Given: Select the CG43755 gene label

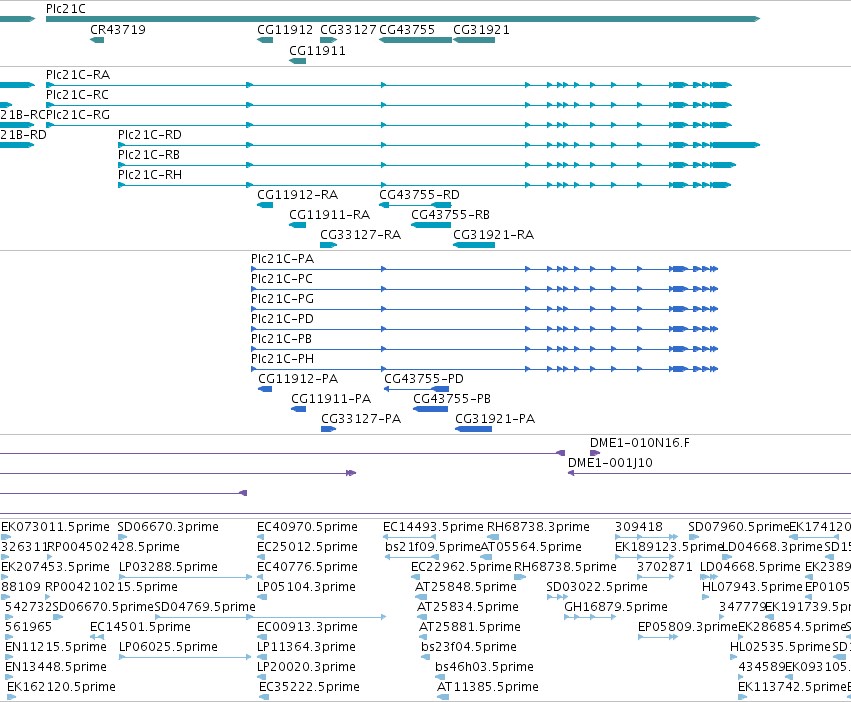Looking at the screenshot, I should point(407,29).
